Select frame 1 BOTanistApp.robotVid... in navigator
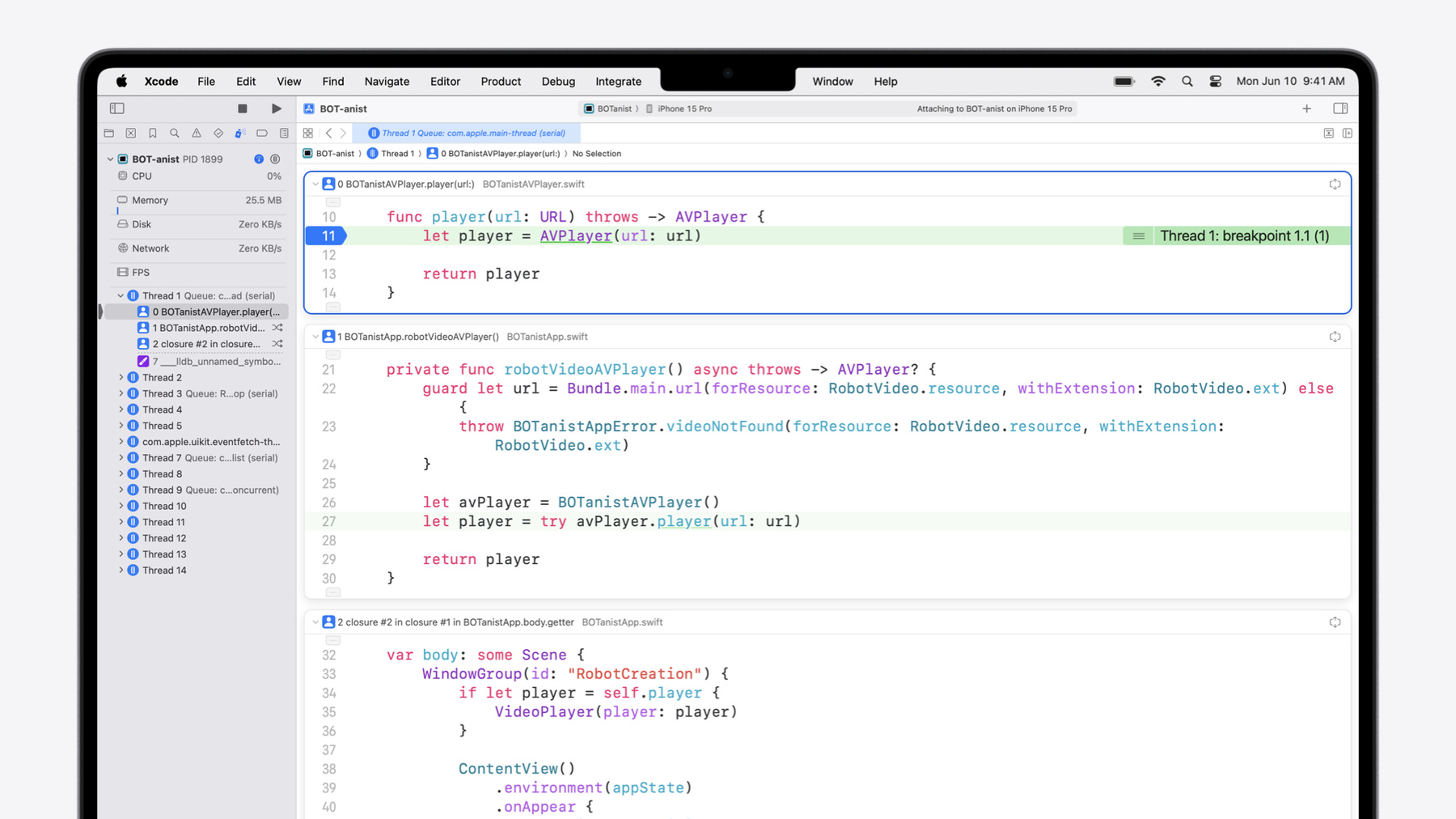Screen dimensions: 1456x819 pos(209,328)
